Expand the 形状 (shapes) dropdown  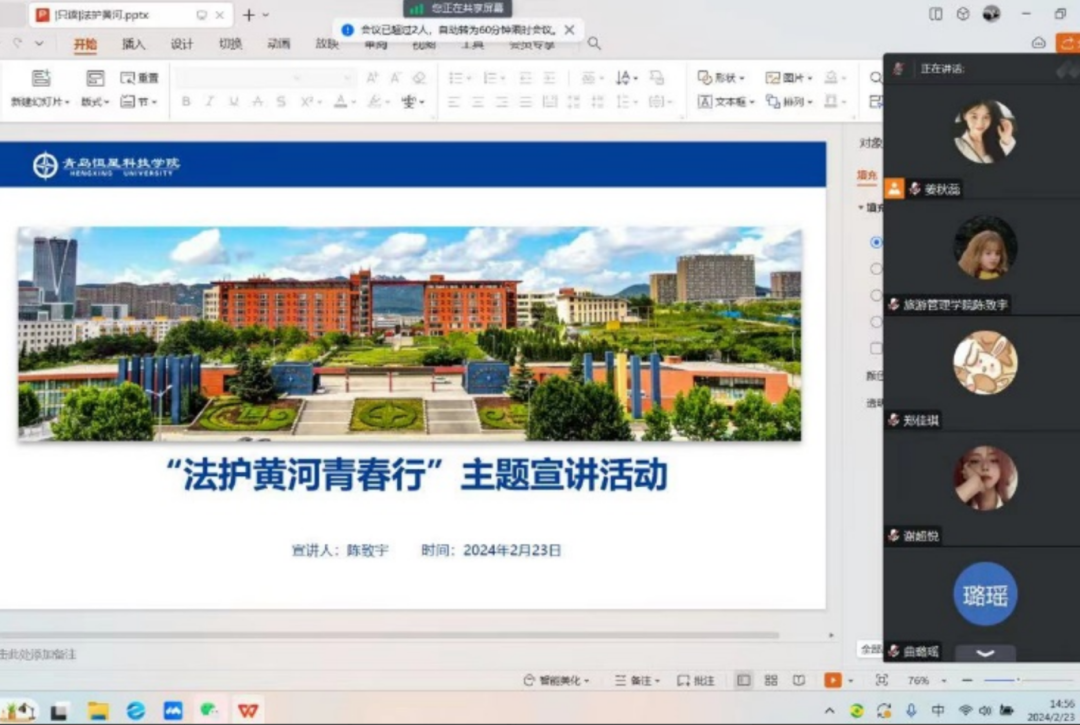pos(721,78)
